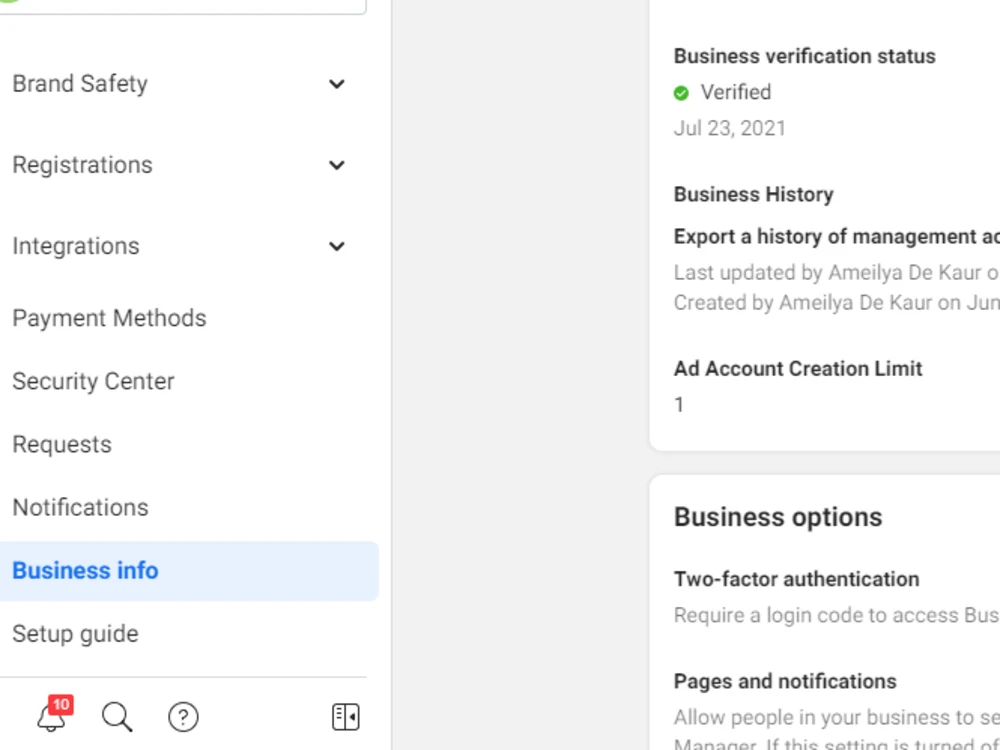Click the red 10 notification badge
The height and width of the screenshot is (750, 1000).
(61, 705)
